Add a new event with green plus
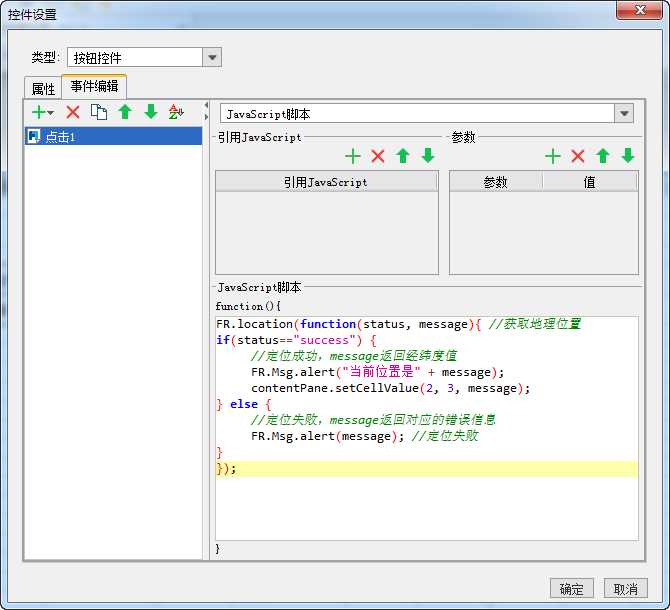This screenshot has width=670, height=610. (x=39, y=112)
